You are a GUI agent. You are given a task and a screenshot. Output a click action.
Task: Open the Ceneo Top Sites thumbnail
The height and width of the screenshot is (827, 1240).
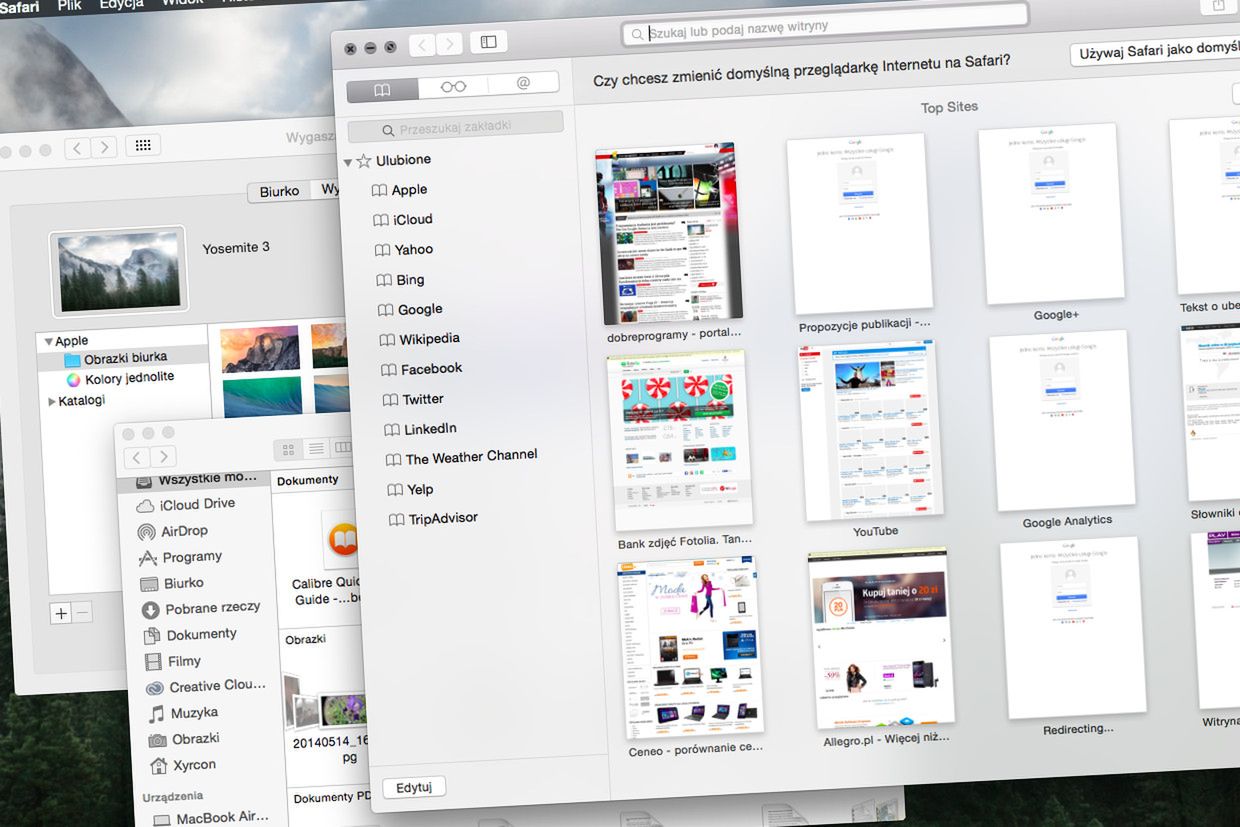[x=690, y=650]
